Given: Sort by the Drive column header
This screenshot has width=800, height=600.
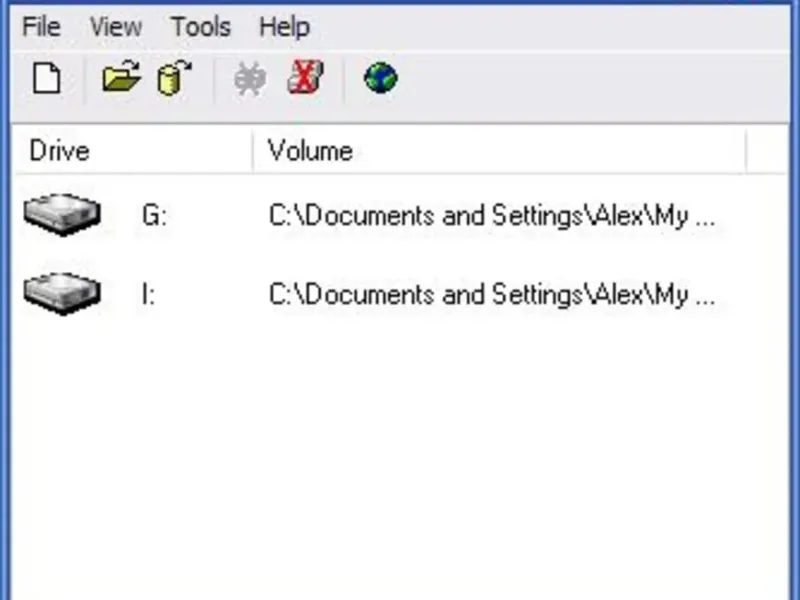Looking at the screenshot, I should (x=60, y=151).
